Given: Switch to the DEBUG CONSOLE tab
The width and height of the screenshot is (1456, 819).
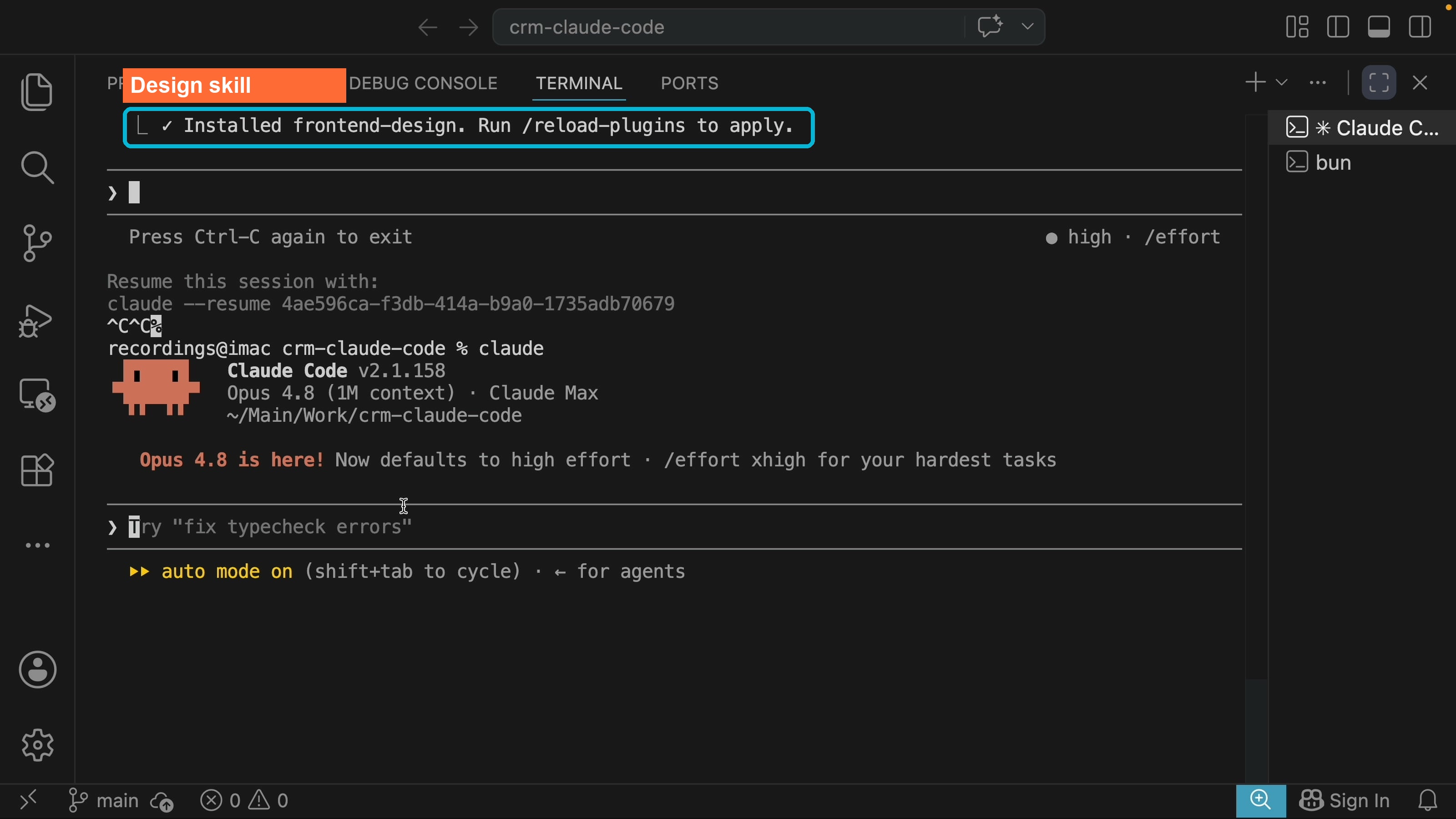Looking at the screenshot, I should point(423,83).
